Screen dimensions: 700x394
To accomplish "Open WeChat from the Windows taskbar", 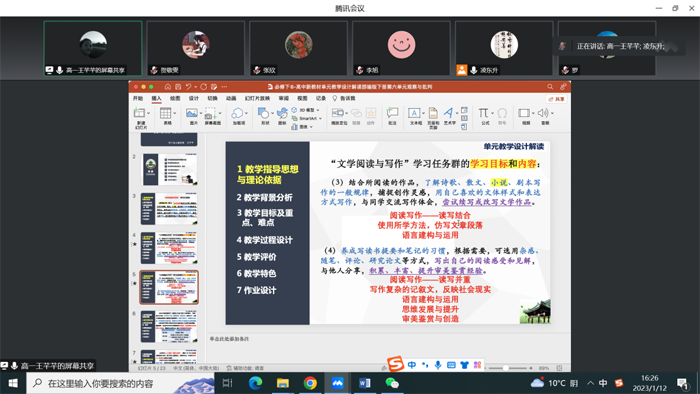I will pyautogui.click(x=392, y=383).
